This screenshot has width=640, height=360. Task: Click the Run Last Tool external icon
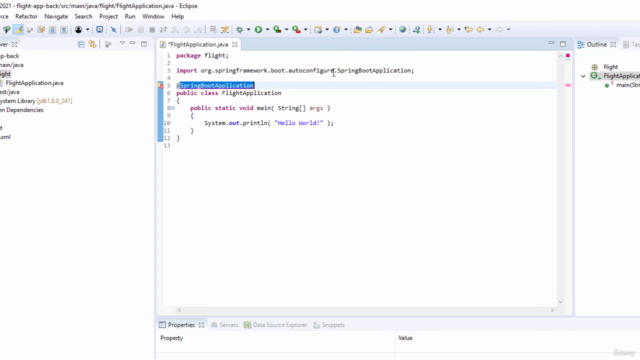tap(296, 29)
